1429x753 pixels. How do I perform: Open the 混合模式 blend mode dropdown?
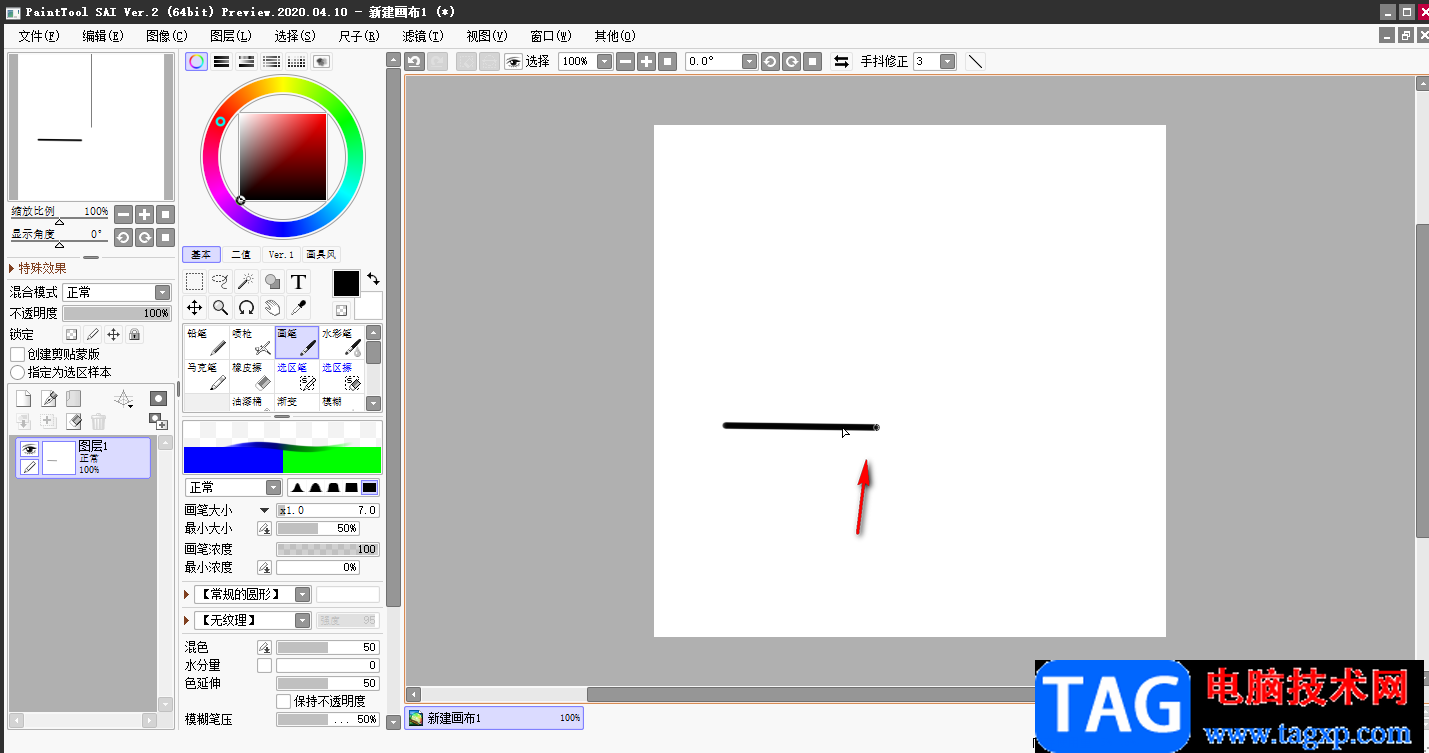[x=162, y=292]
